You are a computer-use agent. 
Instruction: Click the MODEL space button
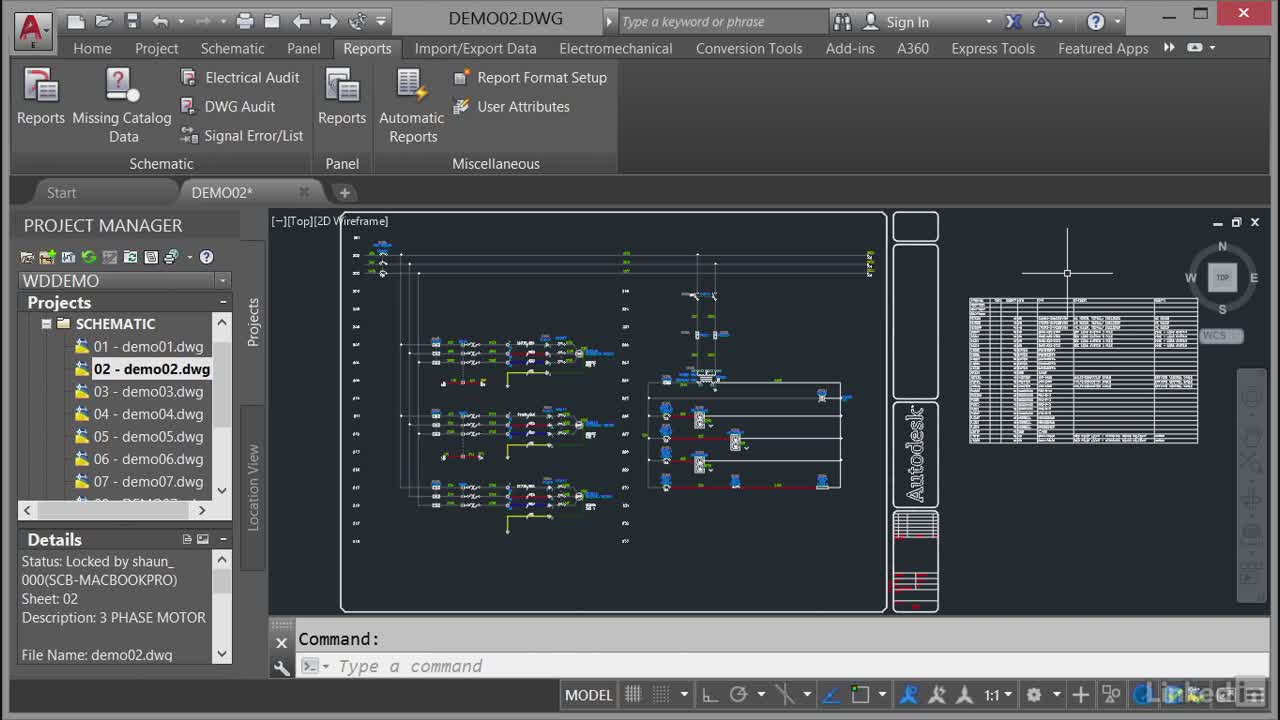tap(588, 695)
